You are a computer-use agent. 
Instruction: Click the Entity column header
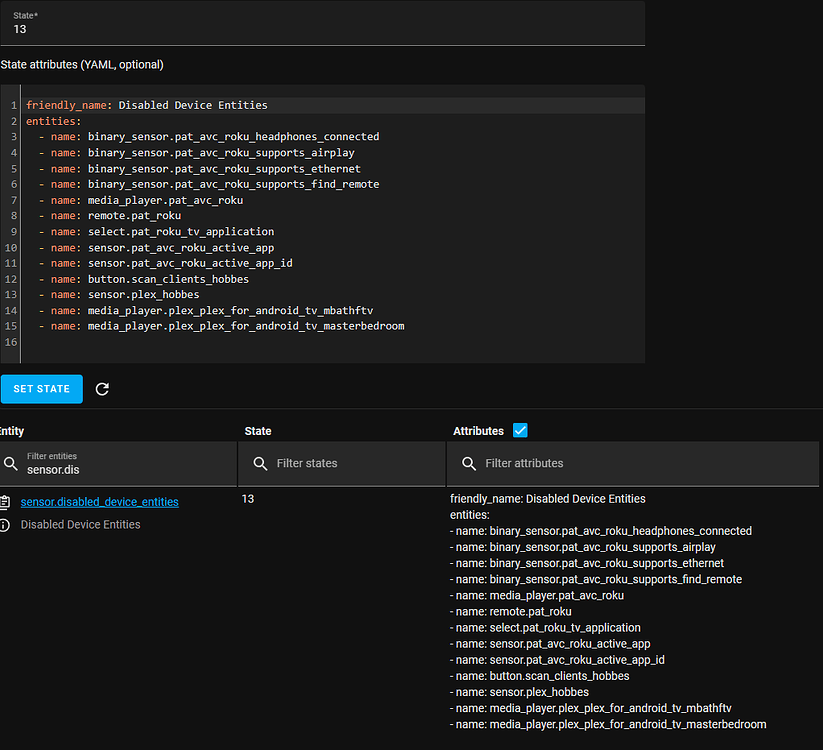click(x=11, y=431)
